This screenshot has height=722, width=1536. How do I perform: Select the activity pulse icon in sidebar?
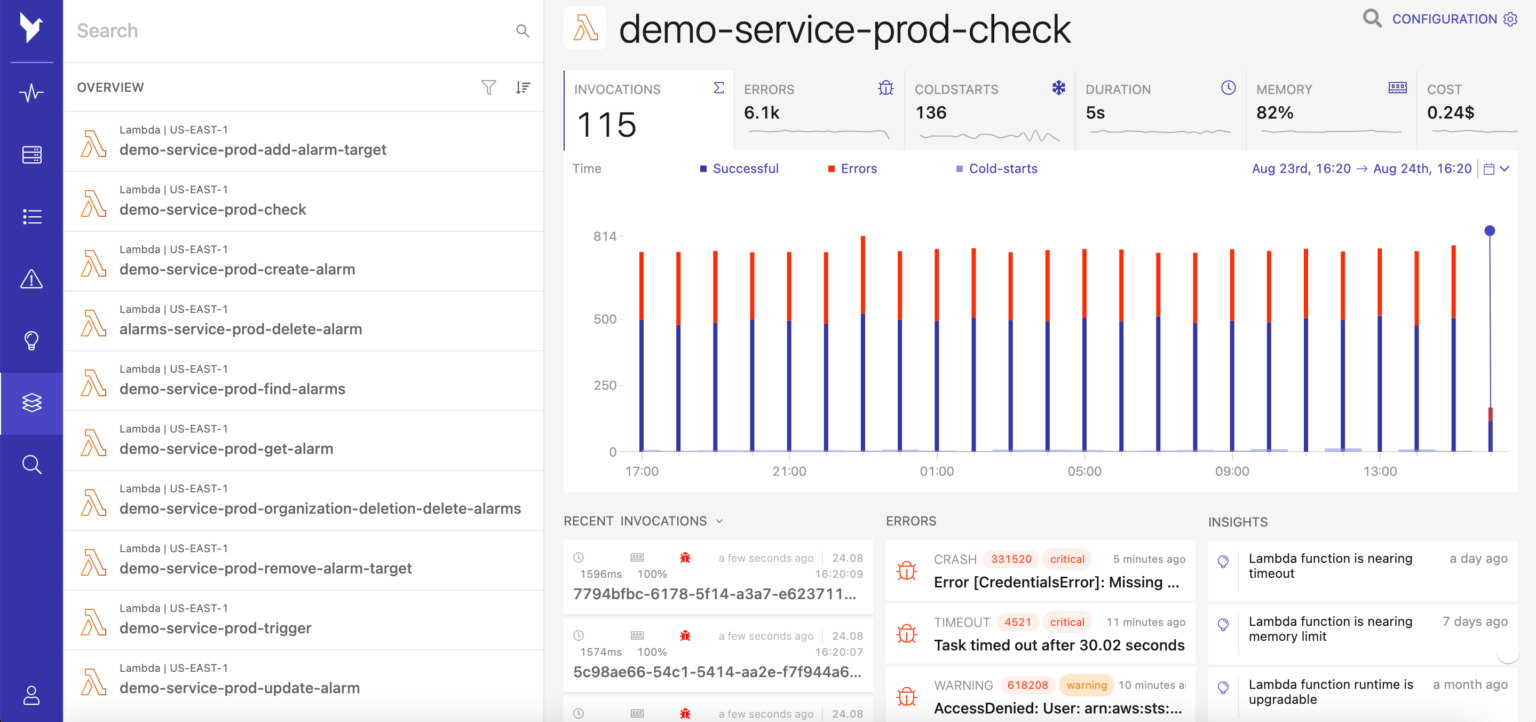click(30, 90)
